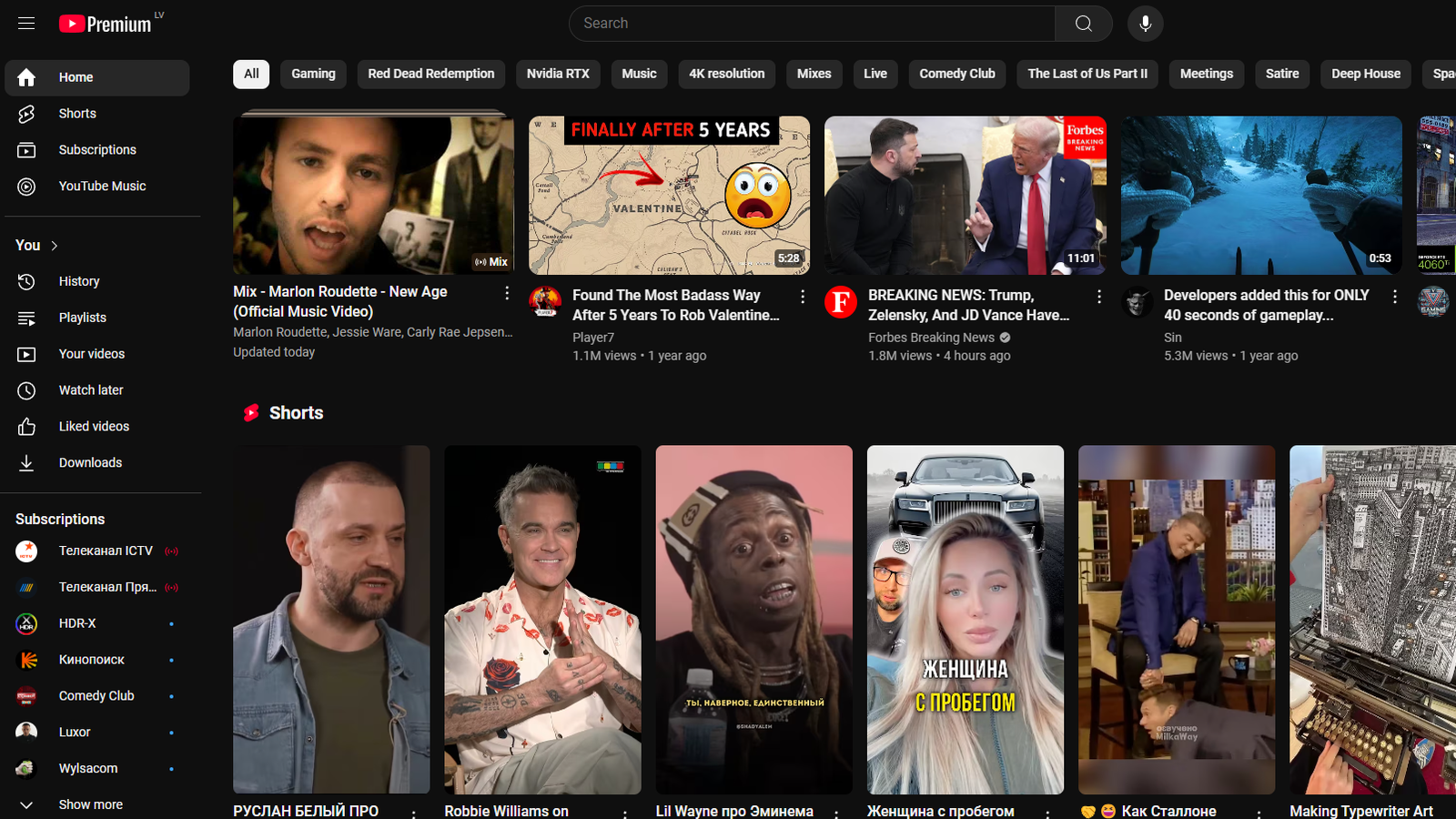
Task: Select the All filter chip
Action: [x=251, y=74]
